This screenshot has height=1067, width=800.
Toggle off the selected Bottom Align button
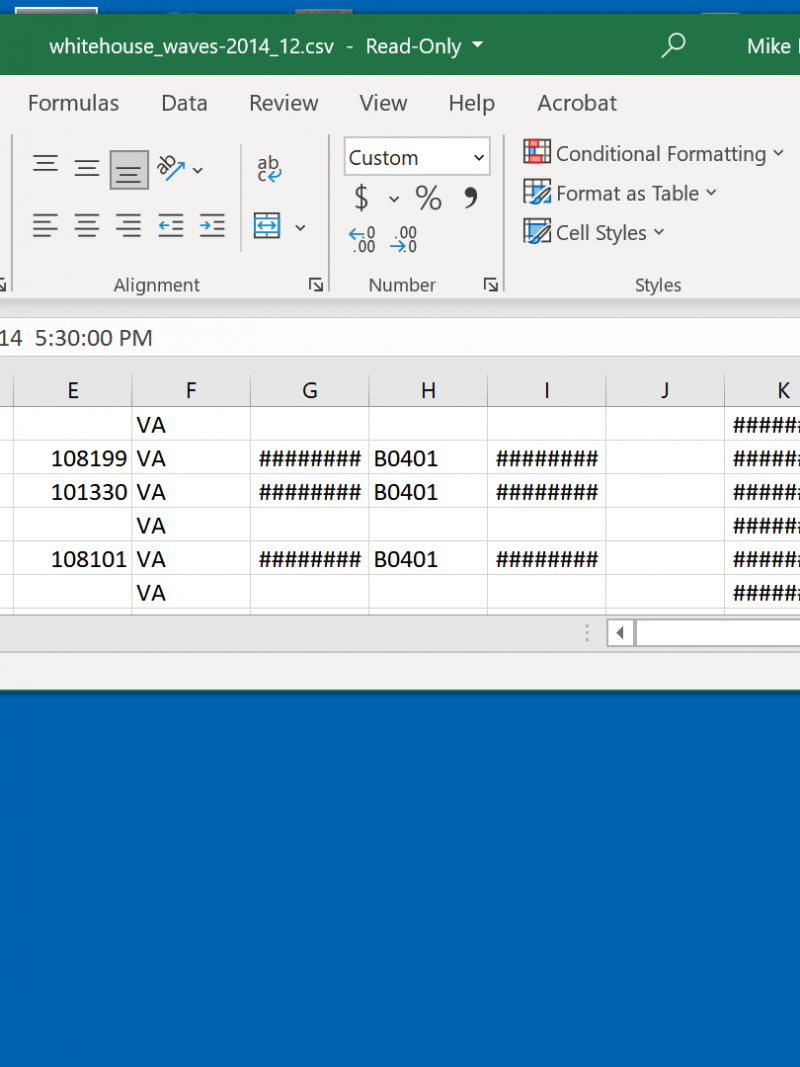click(x=129, y=169)
